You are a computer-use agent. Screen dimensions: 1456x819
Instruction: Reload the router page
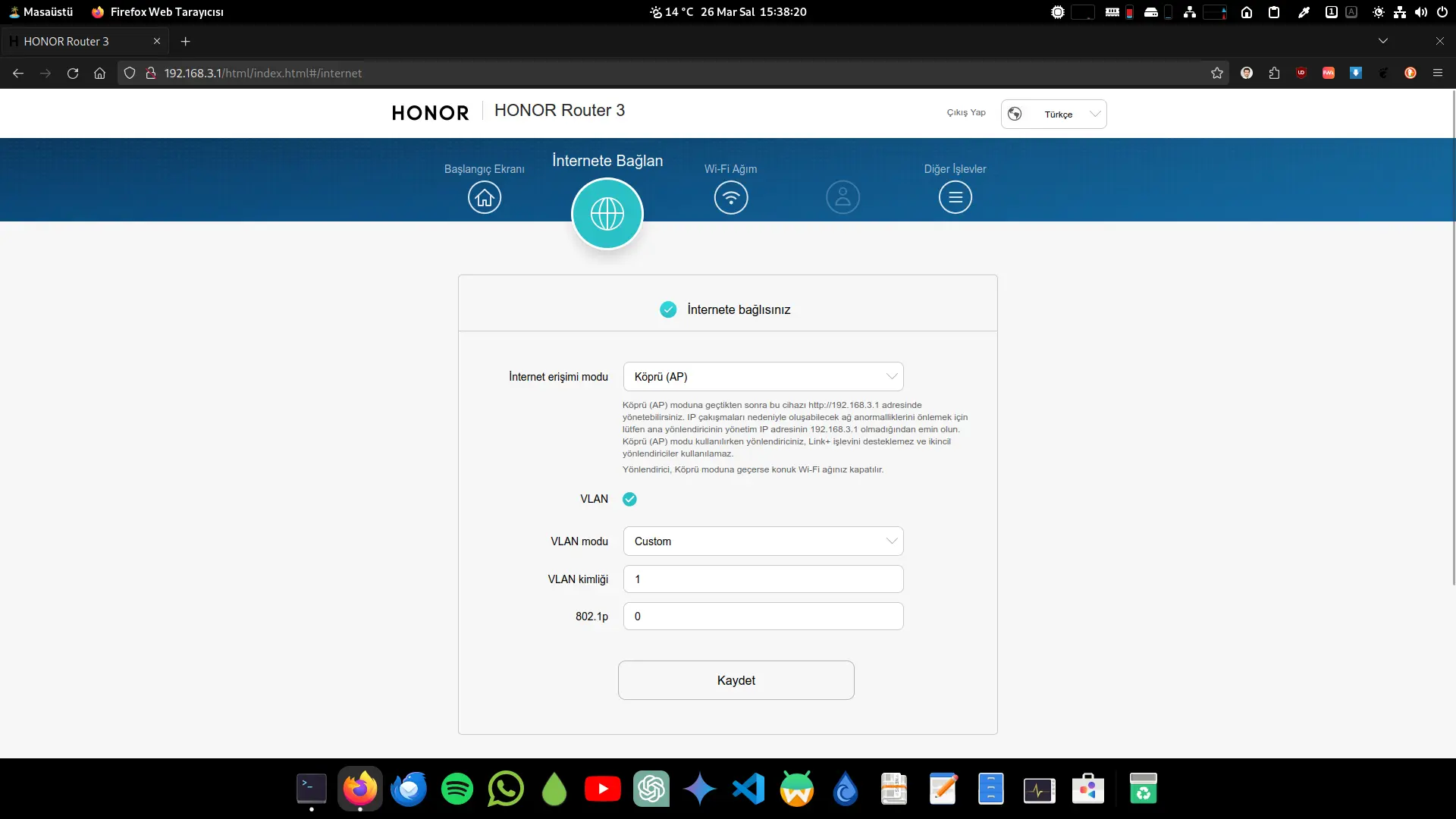click(73, 73)
